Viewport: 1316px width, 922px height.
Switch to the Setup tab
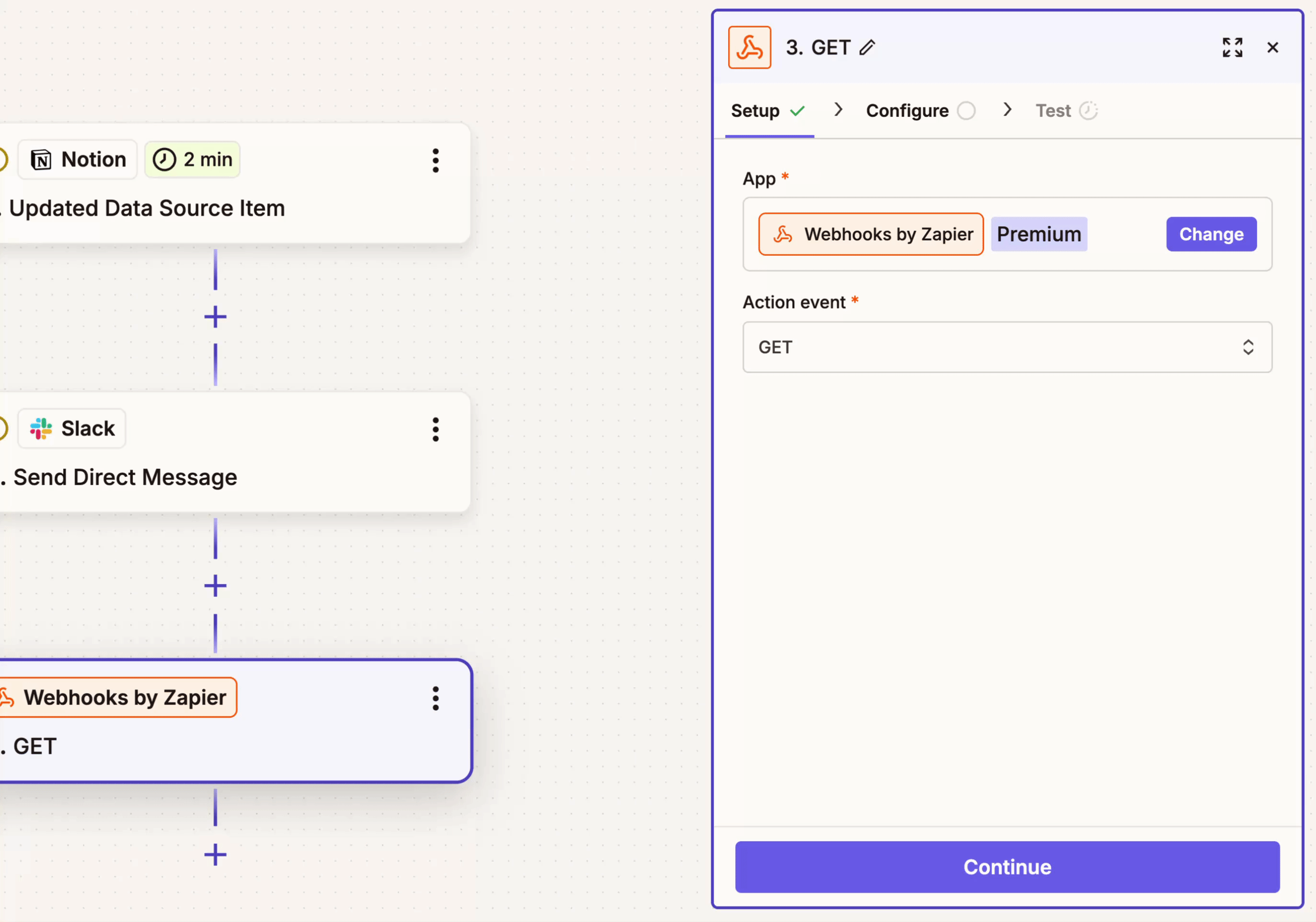coord(769,111)
